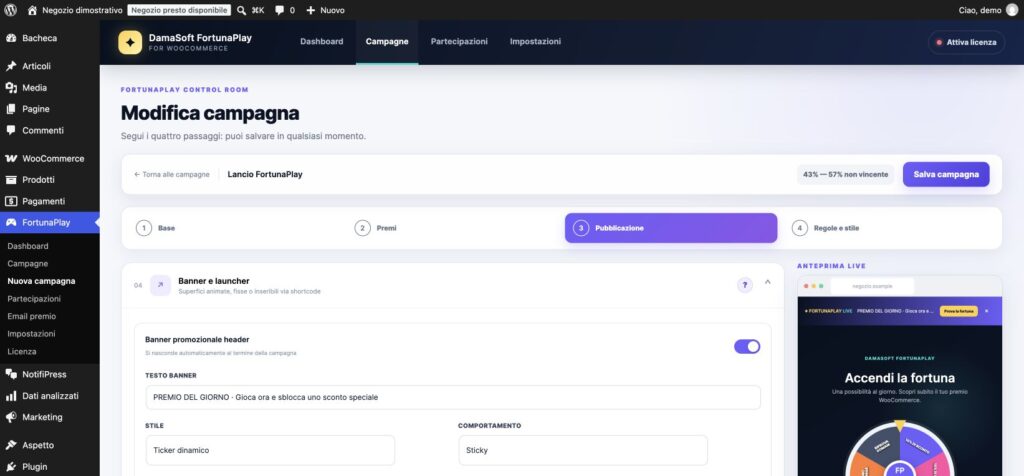This screenshot has width=1024, height=476.
Task: Open Campagne submenu item
Action: pos(27,264)
